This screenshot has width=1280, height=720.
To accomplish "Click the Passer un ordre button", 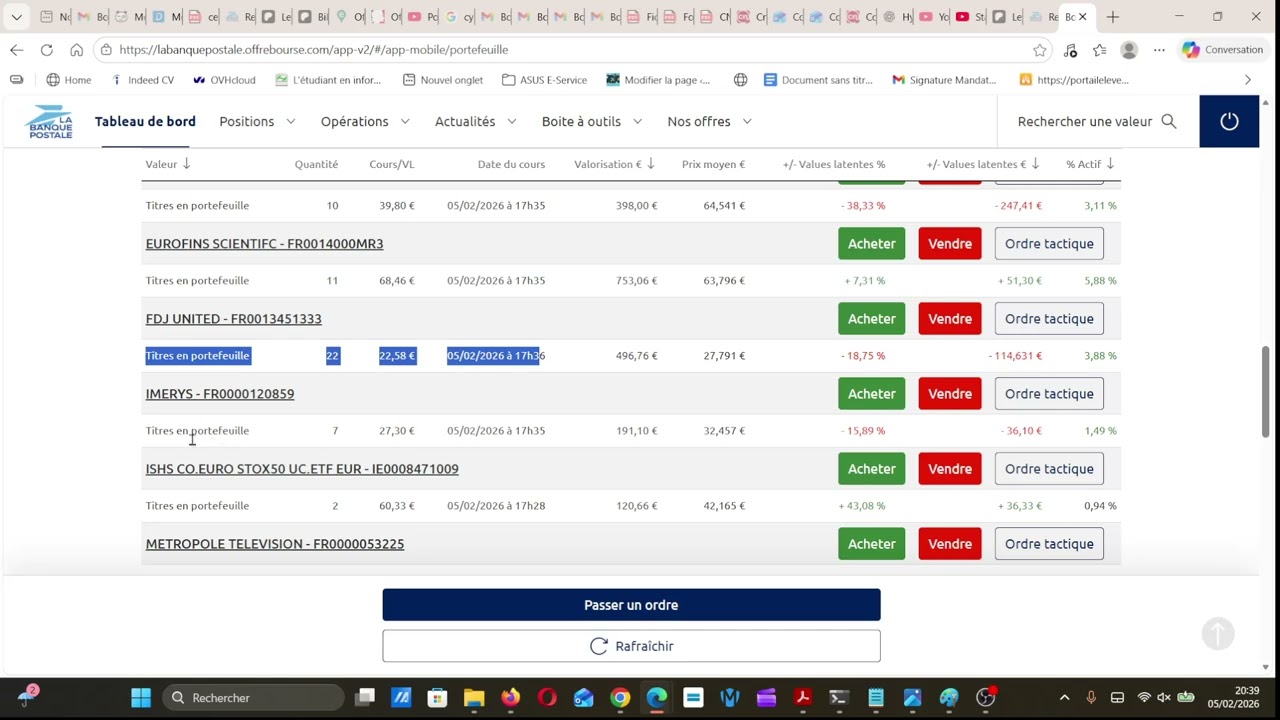I will pos(631,605).
